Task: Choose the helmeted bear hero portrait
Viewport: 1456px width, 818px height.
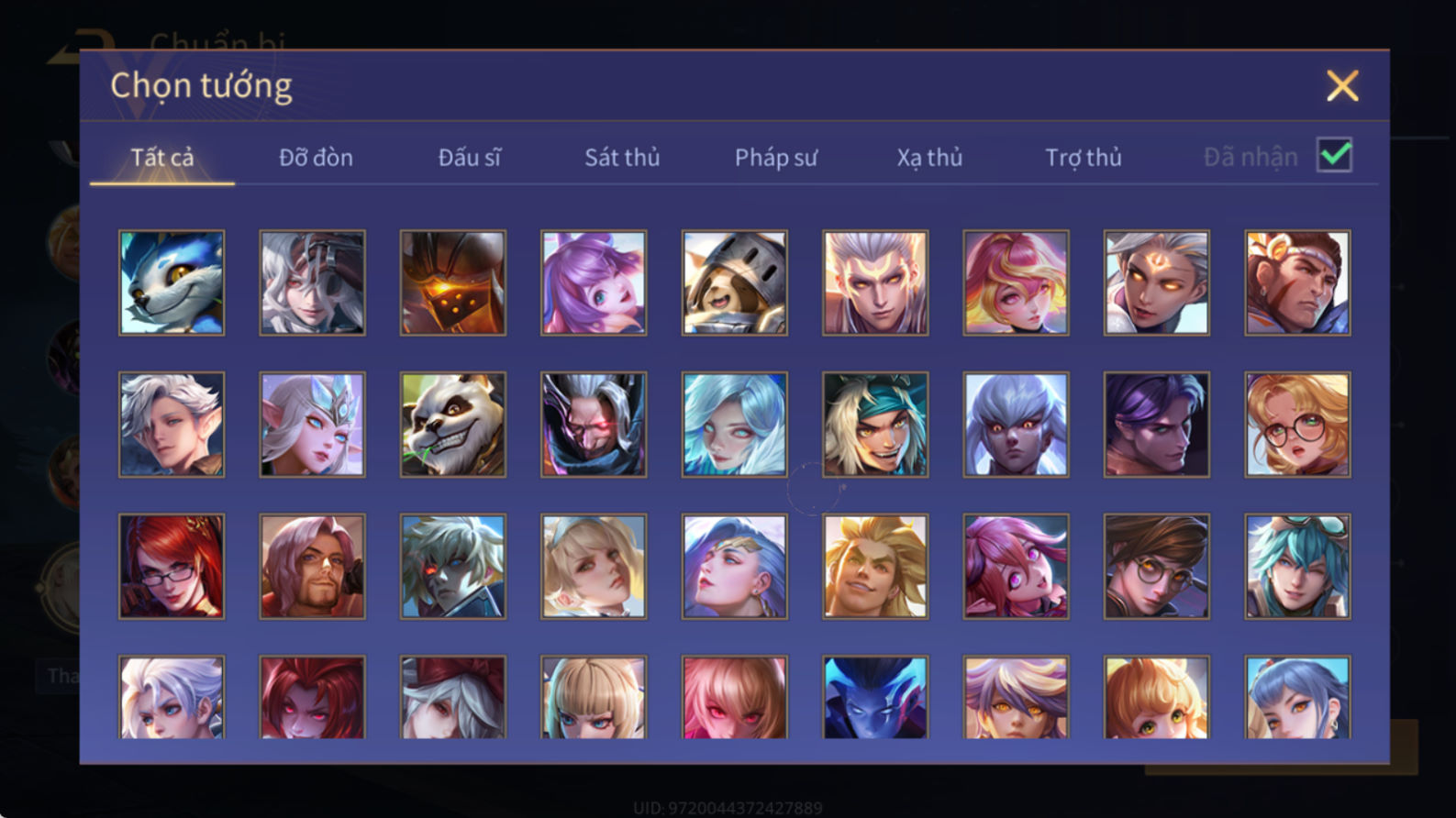Action: (x=734, y=282)
